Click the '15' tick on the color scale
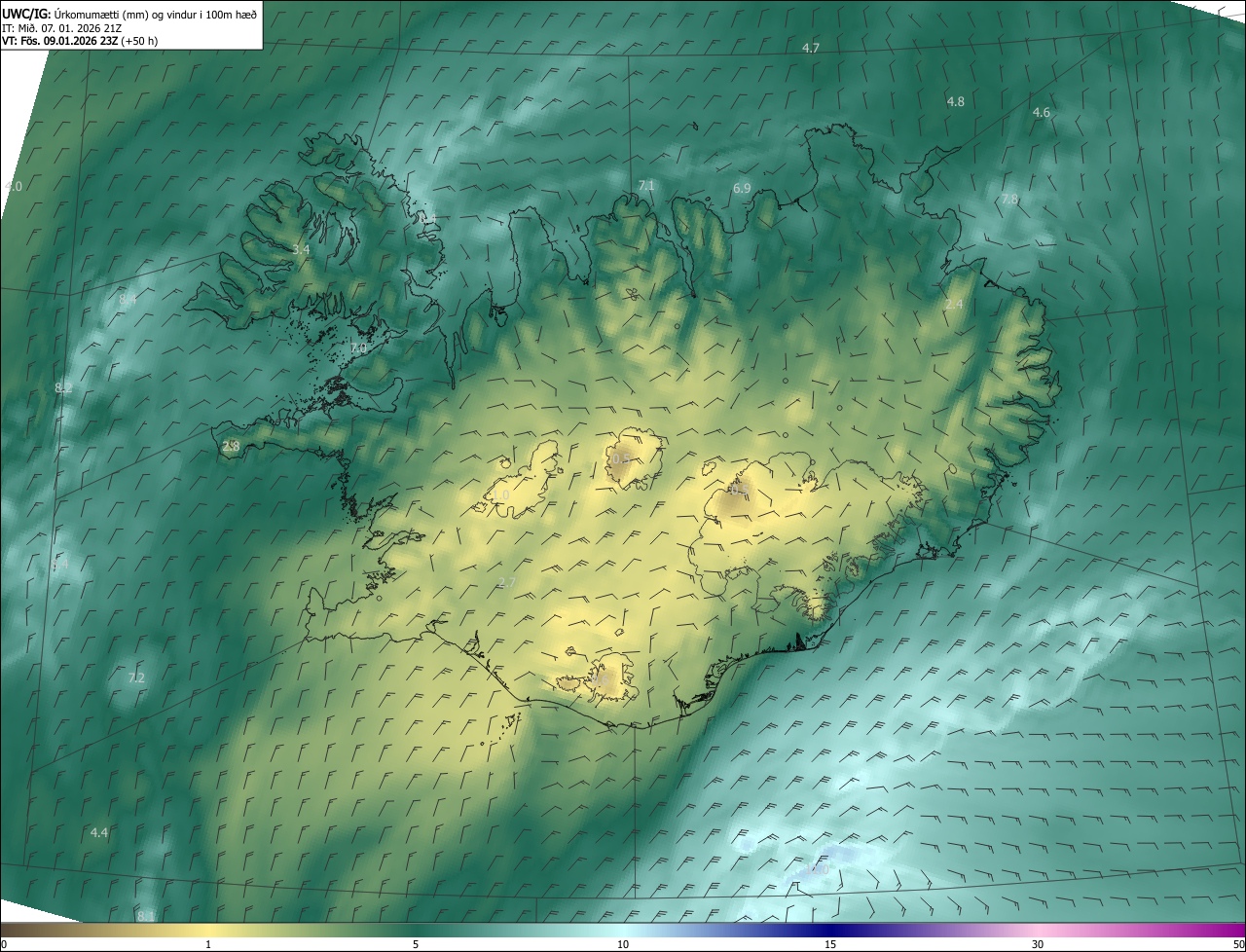Screen dimensions: 1246x952 tap(830, 944)
